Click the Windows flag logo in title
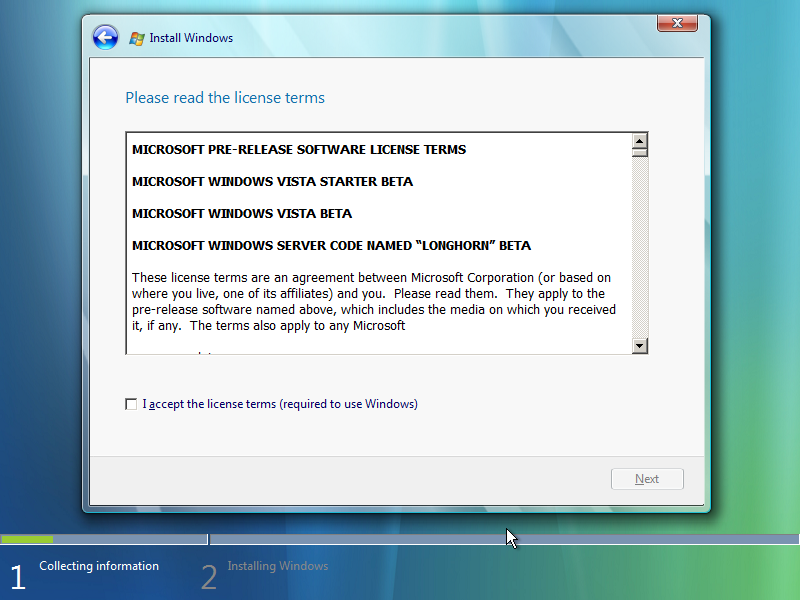Screen dimensions: 800x600 tap(136, 38)
